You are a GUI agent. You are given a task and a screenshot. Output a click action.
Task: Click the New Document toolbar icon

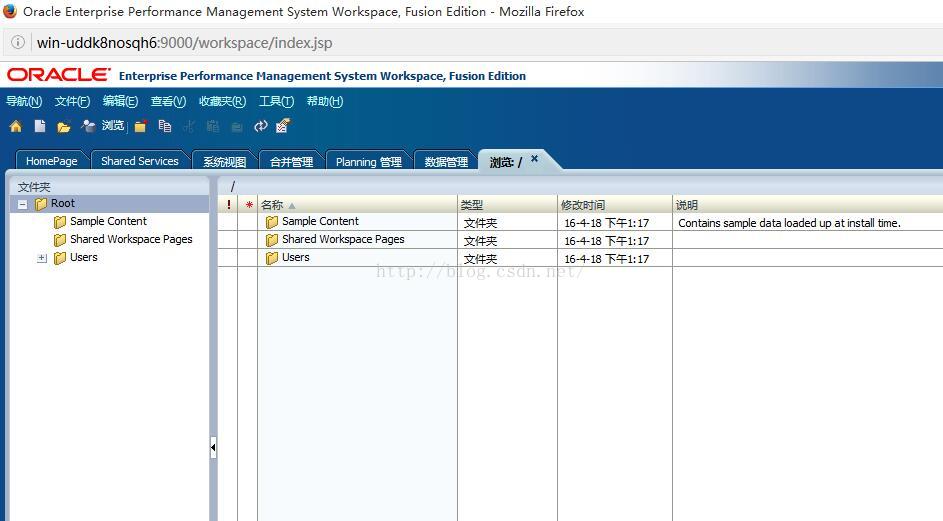[40, 126]
